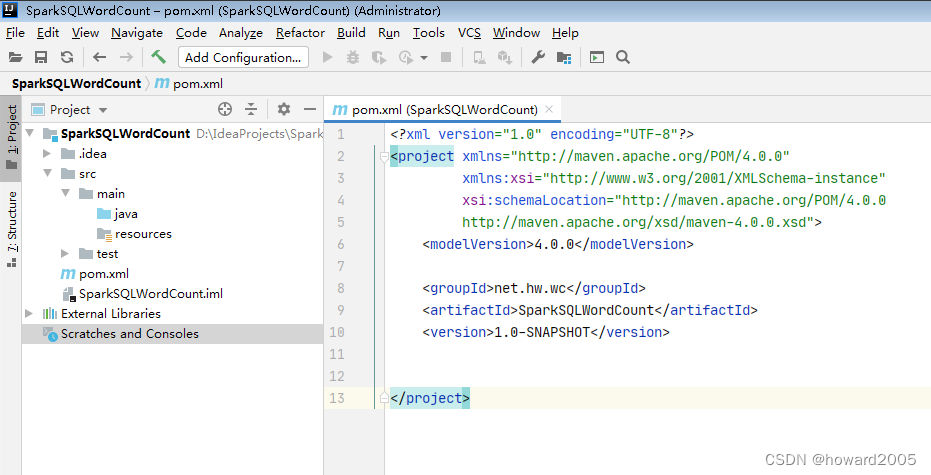Collapse the SparkSQLWordCount root node
Screen dimensions: 931x475
coord(30,133)
